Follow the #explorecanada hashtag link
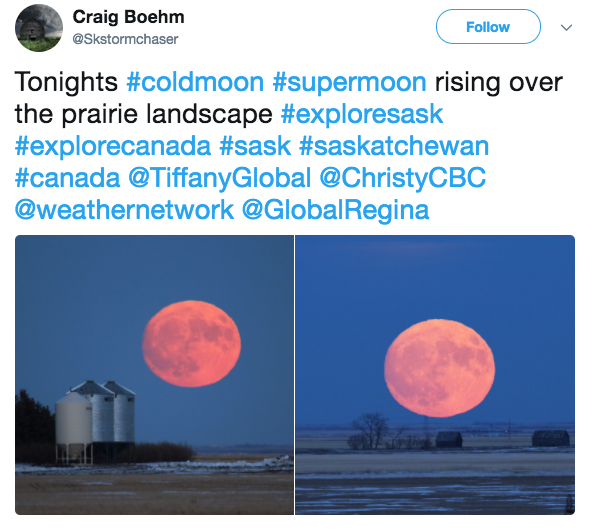This screenshot has height=529, width=598. (x=113, y=146)
